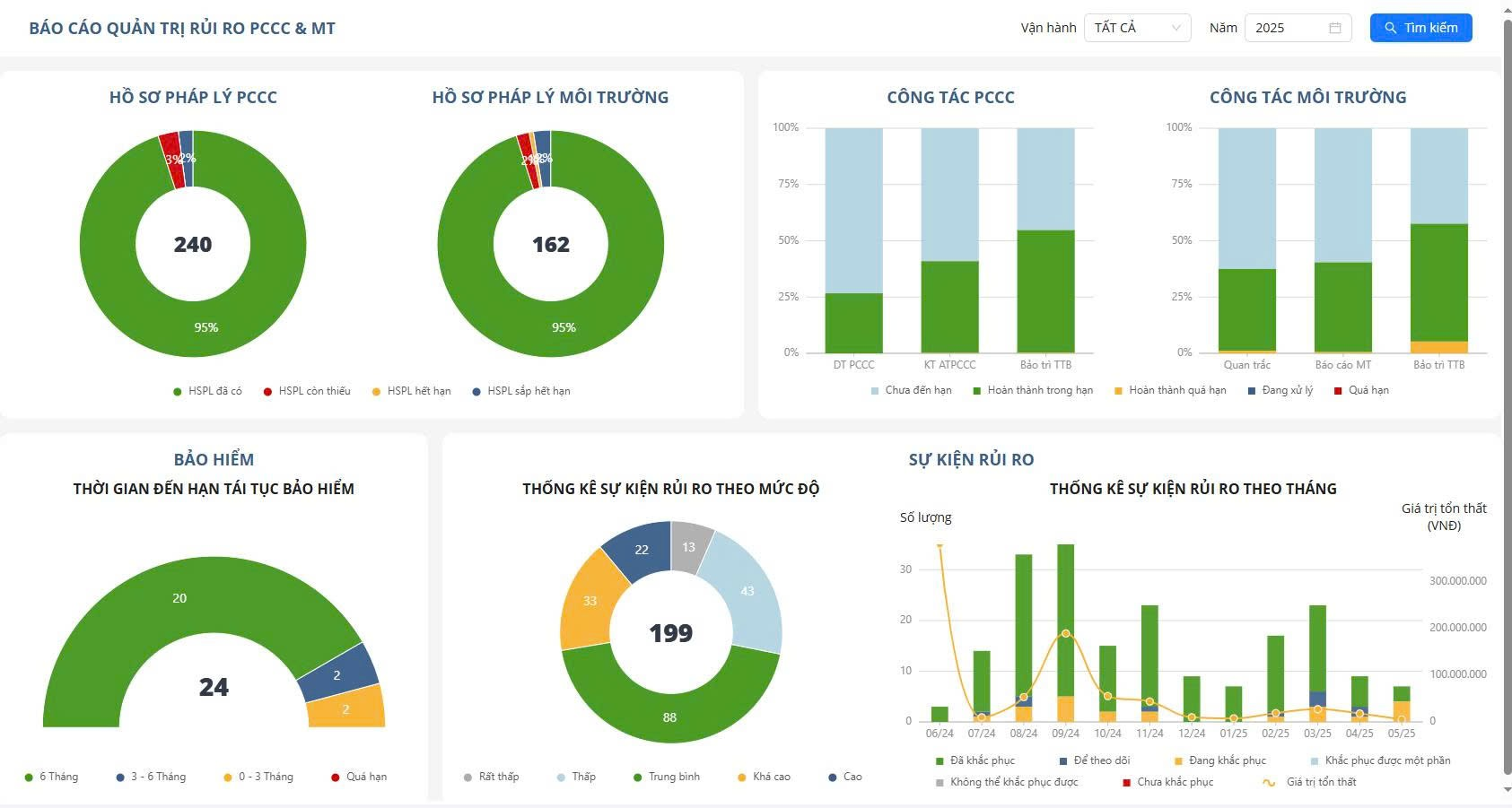Click the Khá cao legend dot
Screen dimensions: 1512x808
pos(742,777)
